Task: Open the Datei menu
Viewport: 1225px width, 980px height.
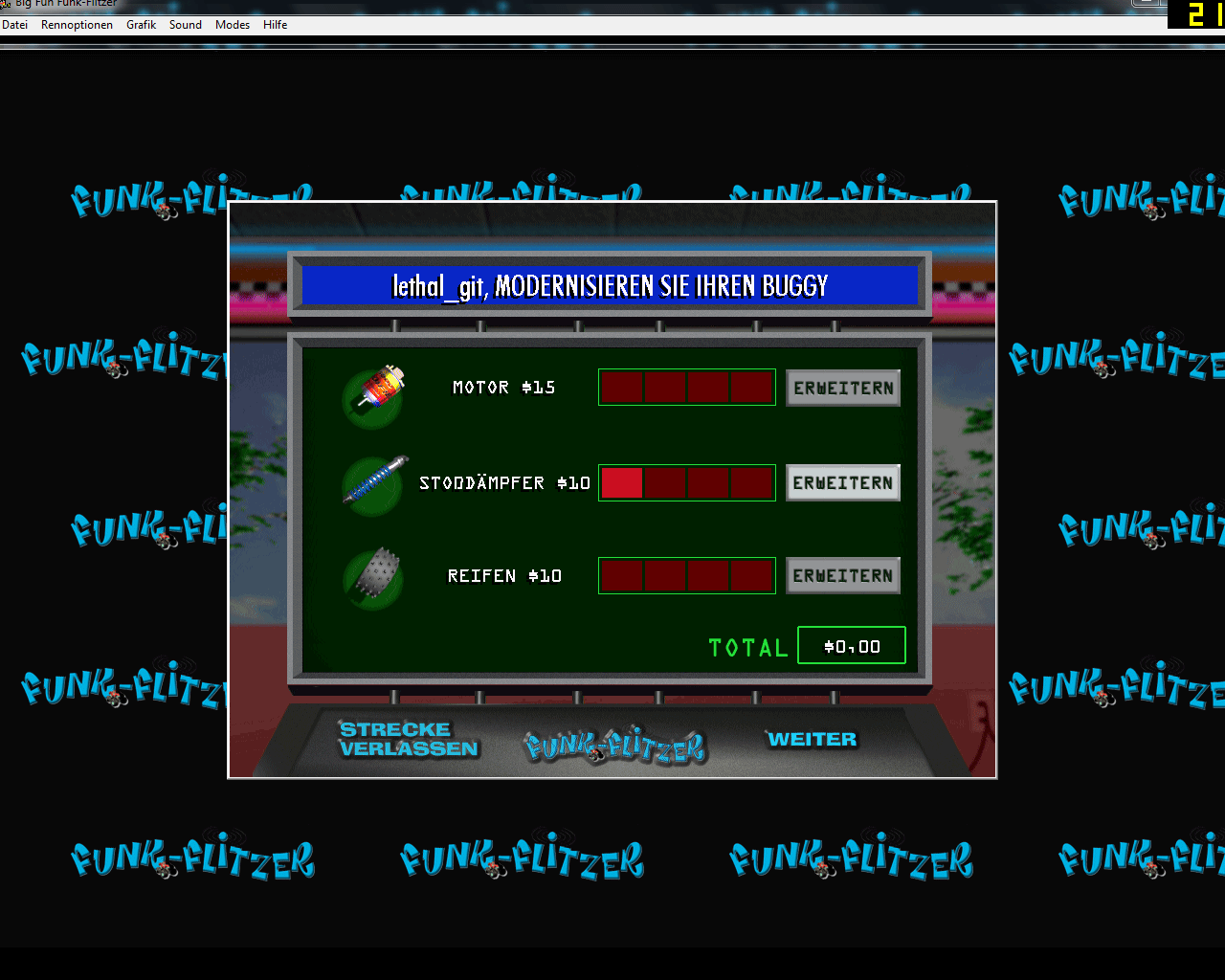Action: (x=15, y=25)
